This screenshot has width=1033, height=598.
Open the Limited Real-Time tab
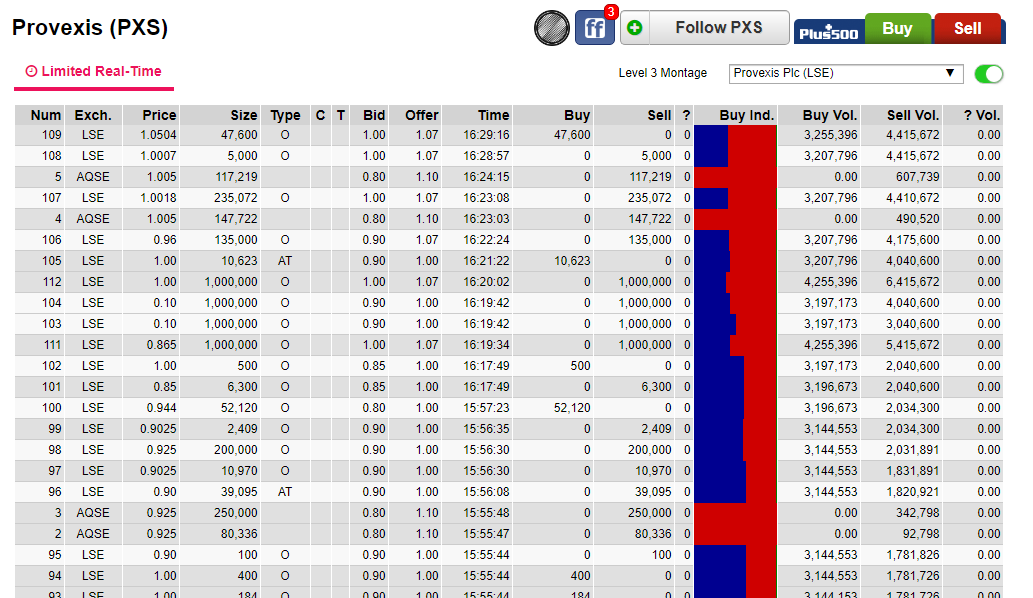tap(94, 72)
